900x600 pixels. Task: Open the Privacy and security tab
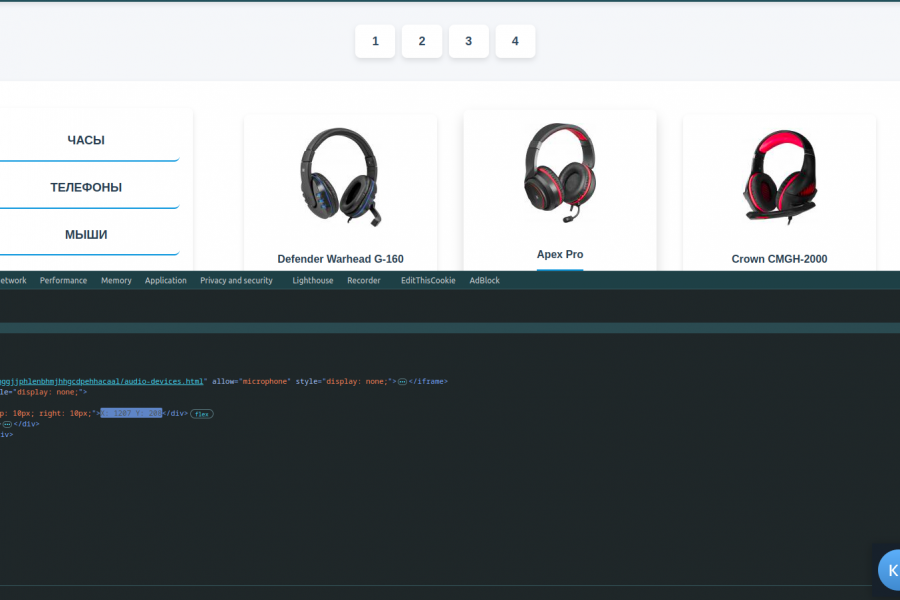236,280
